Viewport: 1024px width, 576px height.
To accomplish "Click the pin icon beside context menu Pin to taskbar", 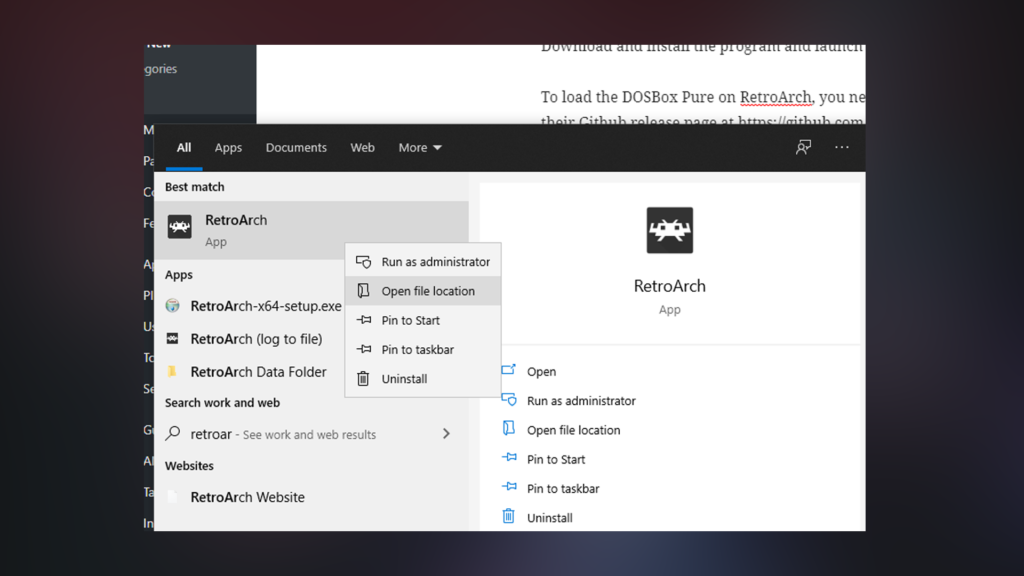I will pyautogui.click(x=364, y=349).
